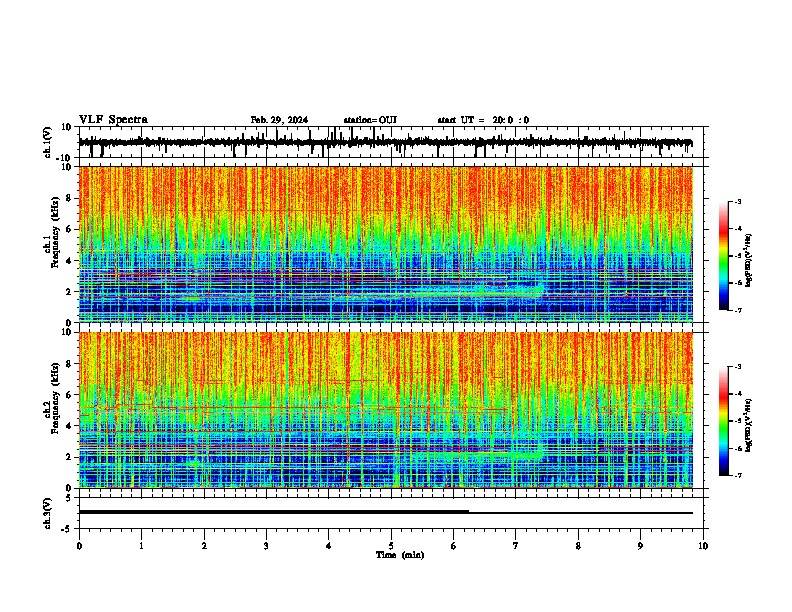The width and height of the screenshot is (792, 612).
Task: Click the time axis tick label "10"
Action: pos(703,546)
